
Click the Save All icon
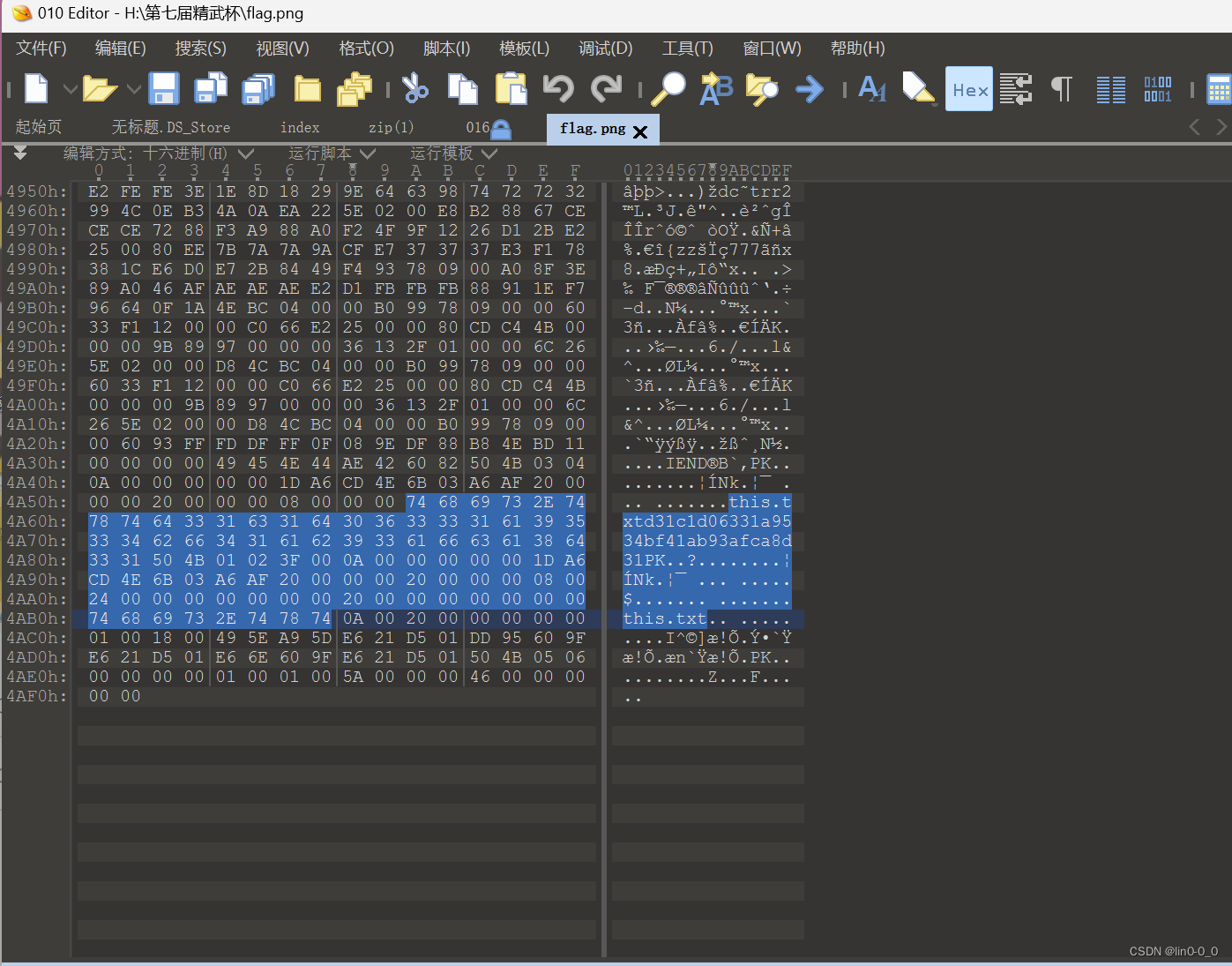(x=258, y=89)
